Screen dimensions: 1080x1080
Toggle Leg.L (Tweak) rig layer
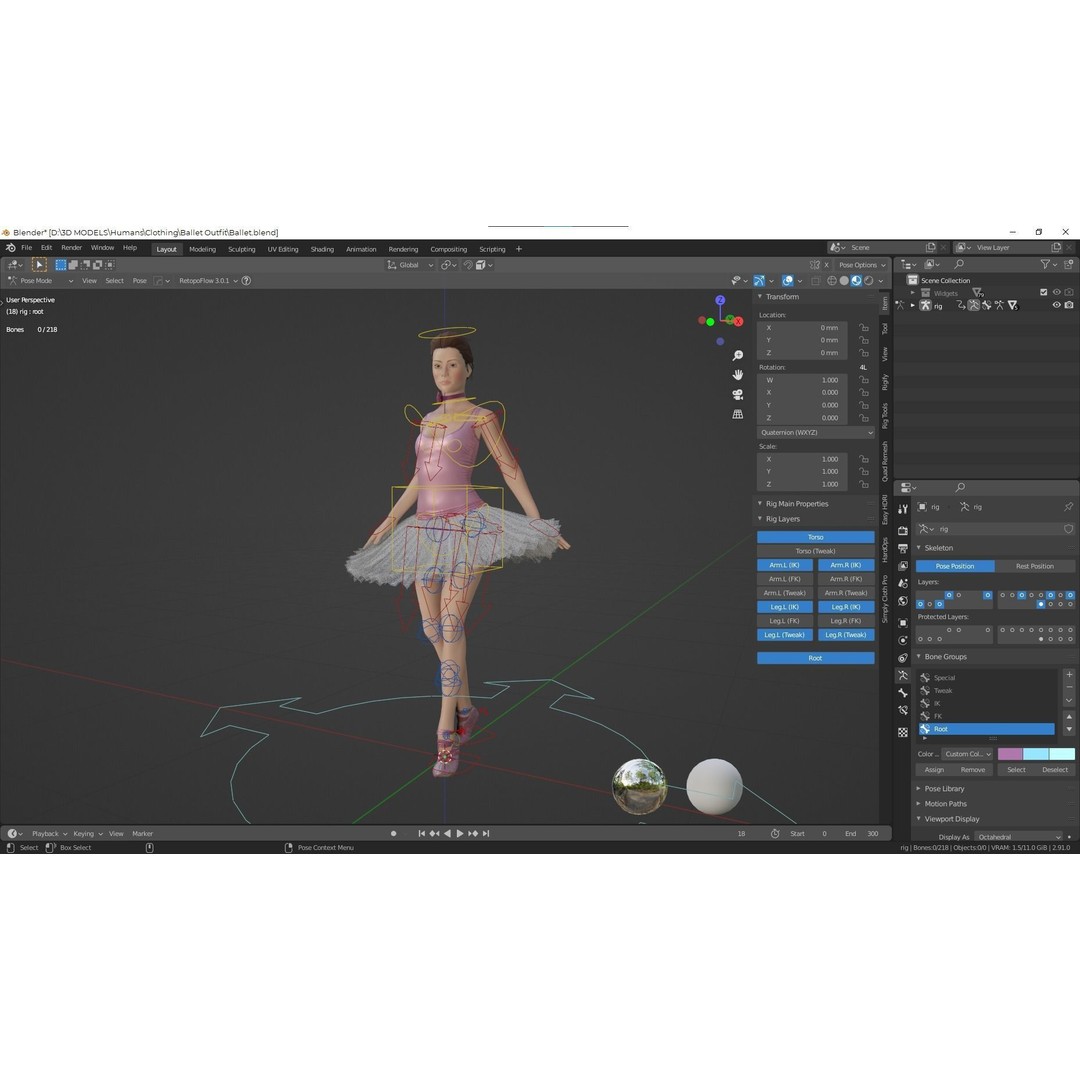pyautogui.click(x=785, y=635)
